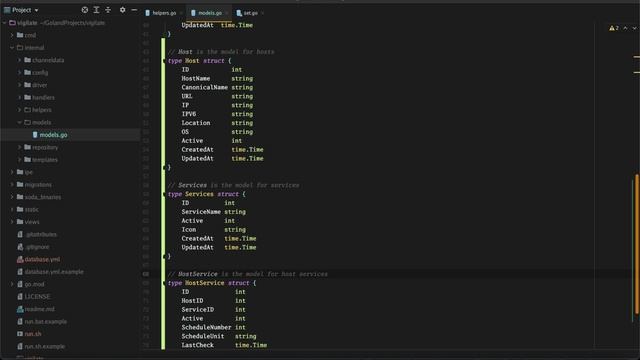Close the models.go tab
This screenshot has width=640, height=360.
[227, 13]
